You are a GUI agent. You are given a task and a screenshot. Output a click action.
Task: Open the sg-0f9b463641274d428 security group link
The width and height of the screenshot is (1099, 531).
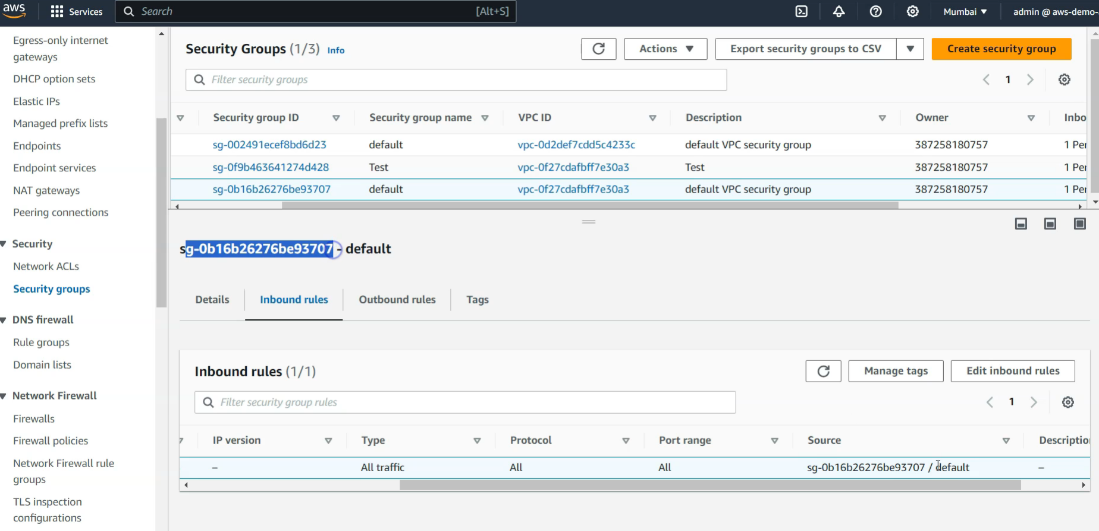(x=270, y=167)
